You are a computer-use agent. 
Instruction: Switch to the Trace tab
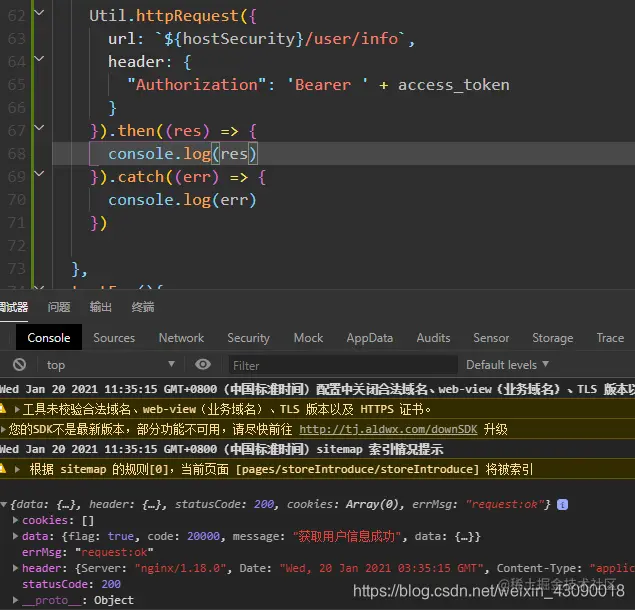610,337
